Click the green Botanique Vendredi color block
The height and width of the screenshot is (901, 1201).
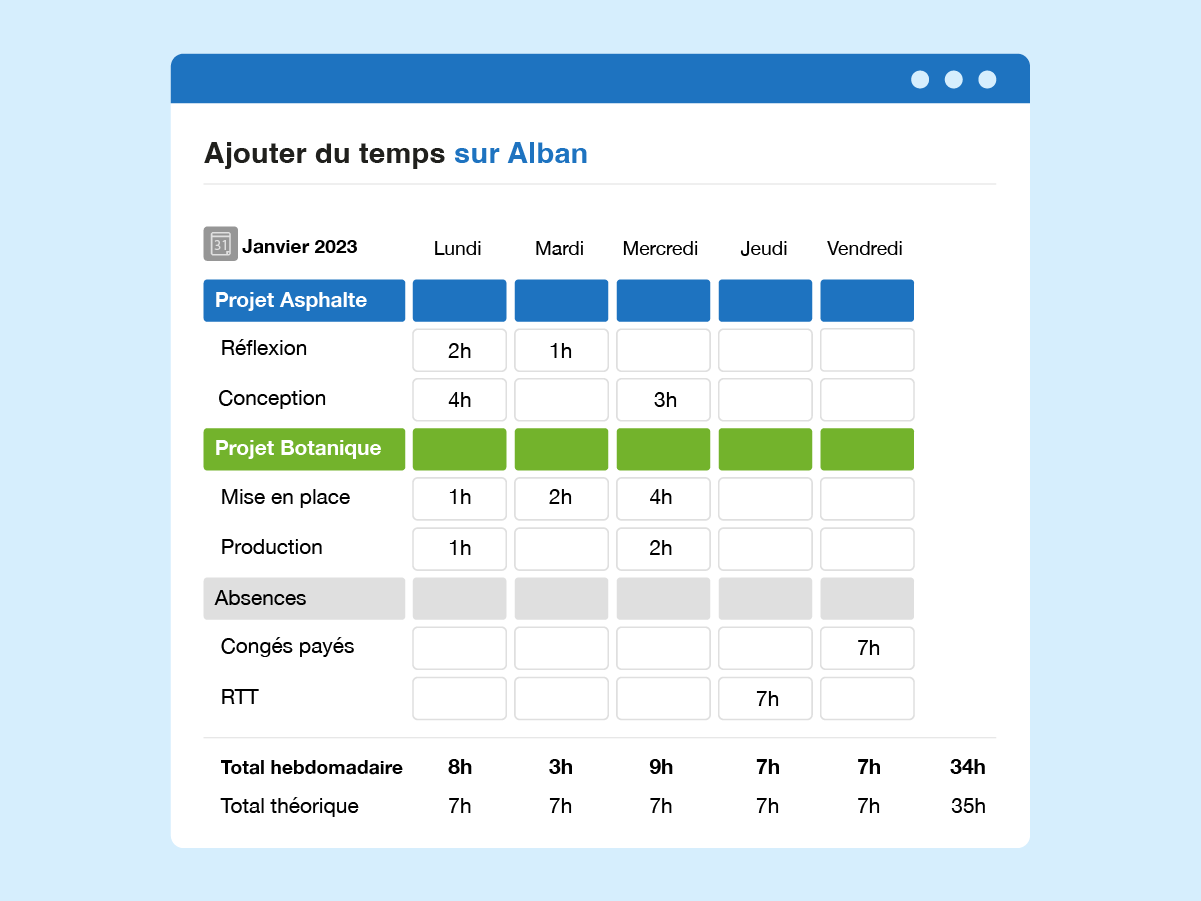[867, 449]
